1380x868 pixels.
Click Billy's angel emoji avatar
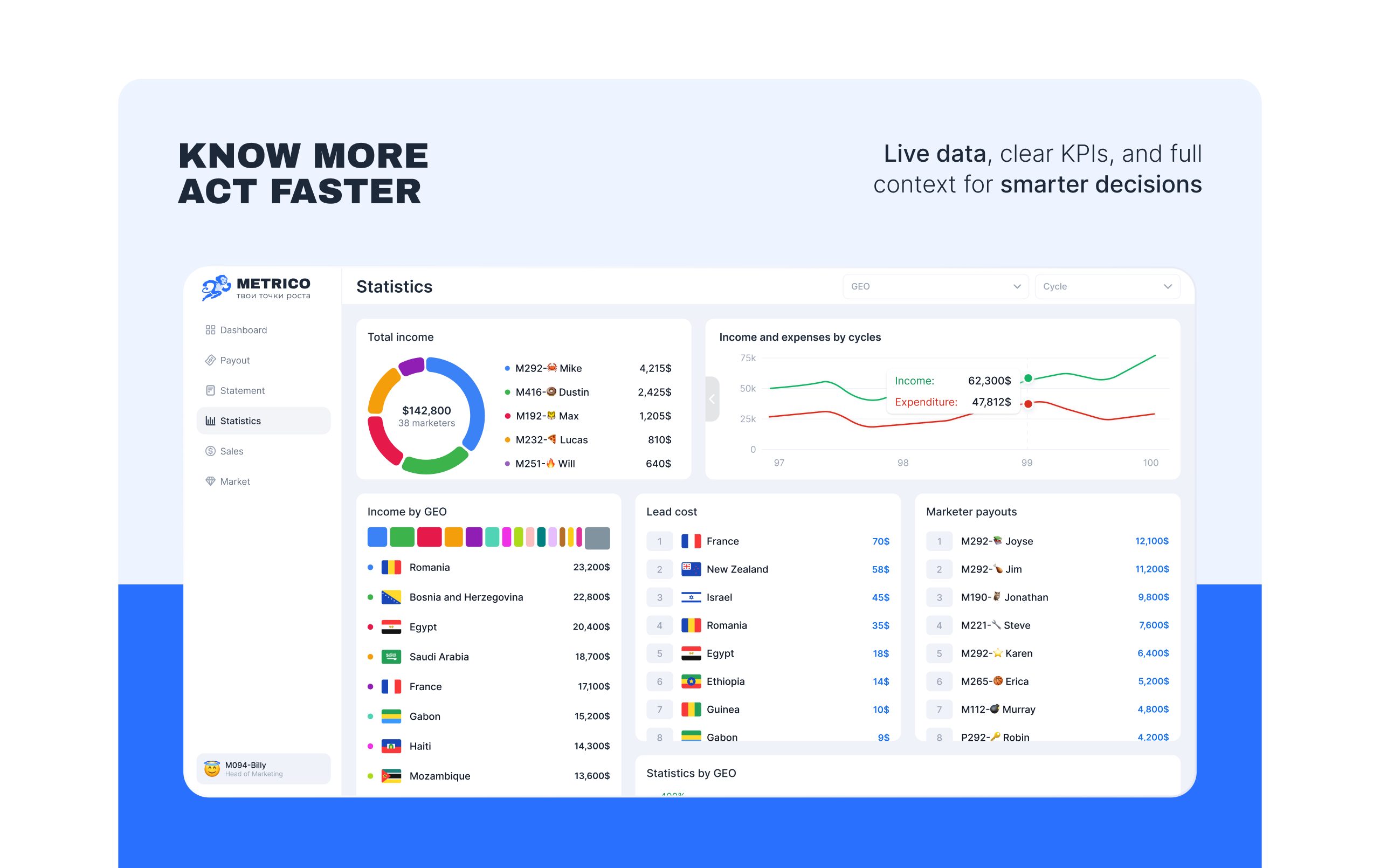click(212, 769)
